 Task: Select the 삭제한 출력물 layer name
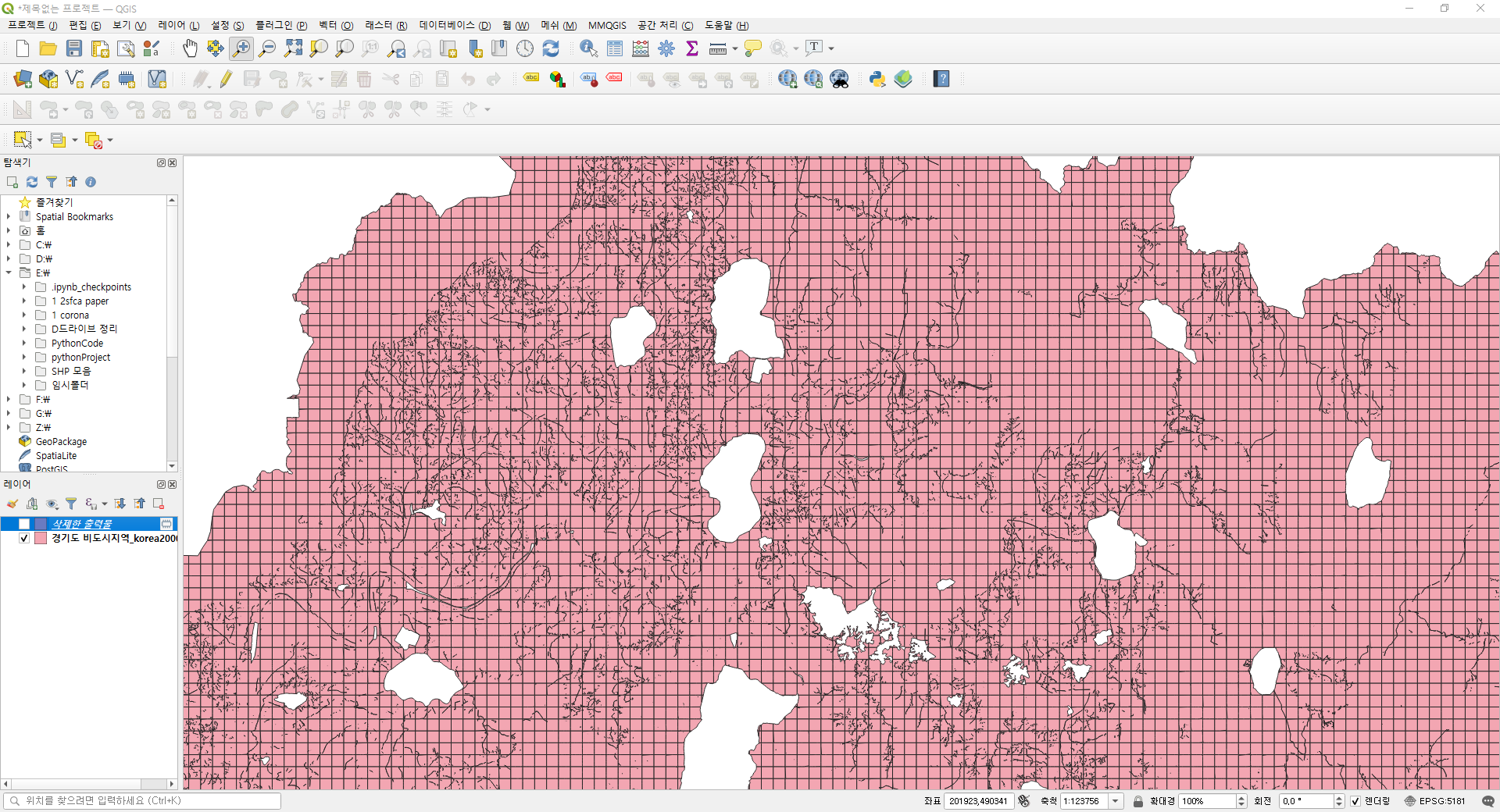click(x=82, y=524)
